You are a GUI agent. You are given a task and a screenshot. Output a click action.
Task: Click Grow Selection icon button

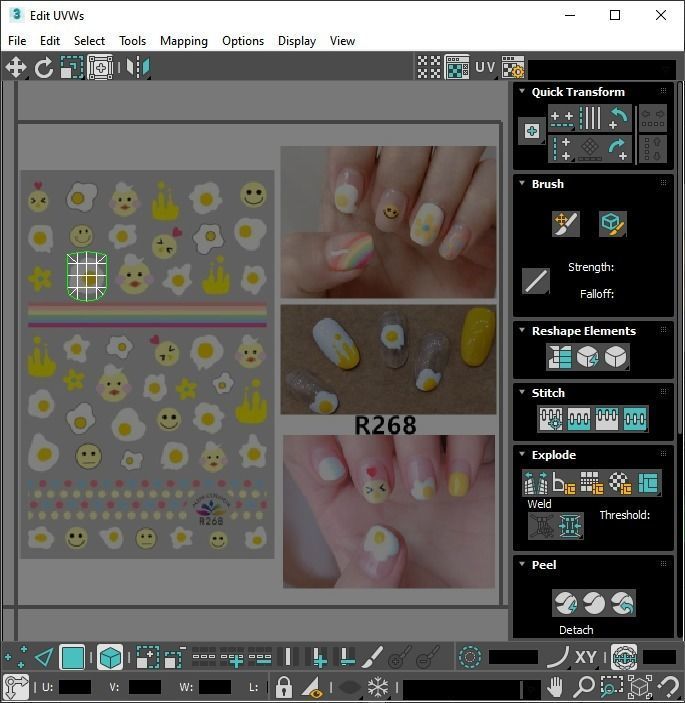pos(147,658)
